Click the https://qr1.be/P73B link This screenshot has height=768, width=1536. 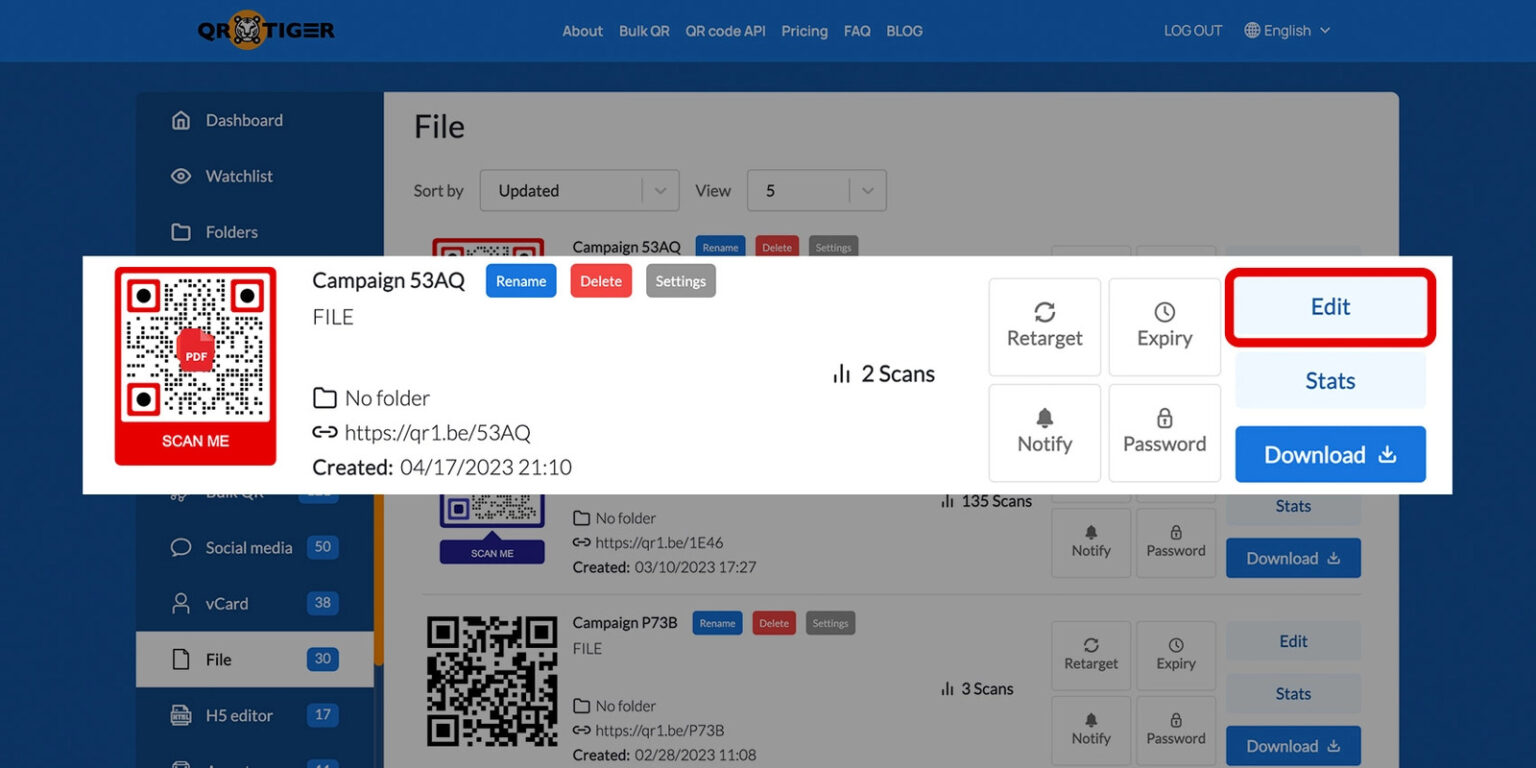click(x=659, y=731)
